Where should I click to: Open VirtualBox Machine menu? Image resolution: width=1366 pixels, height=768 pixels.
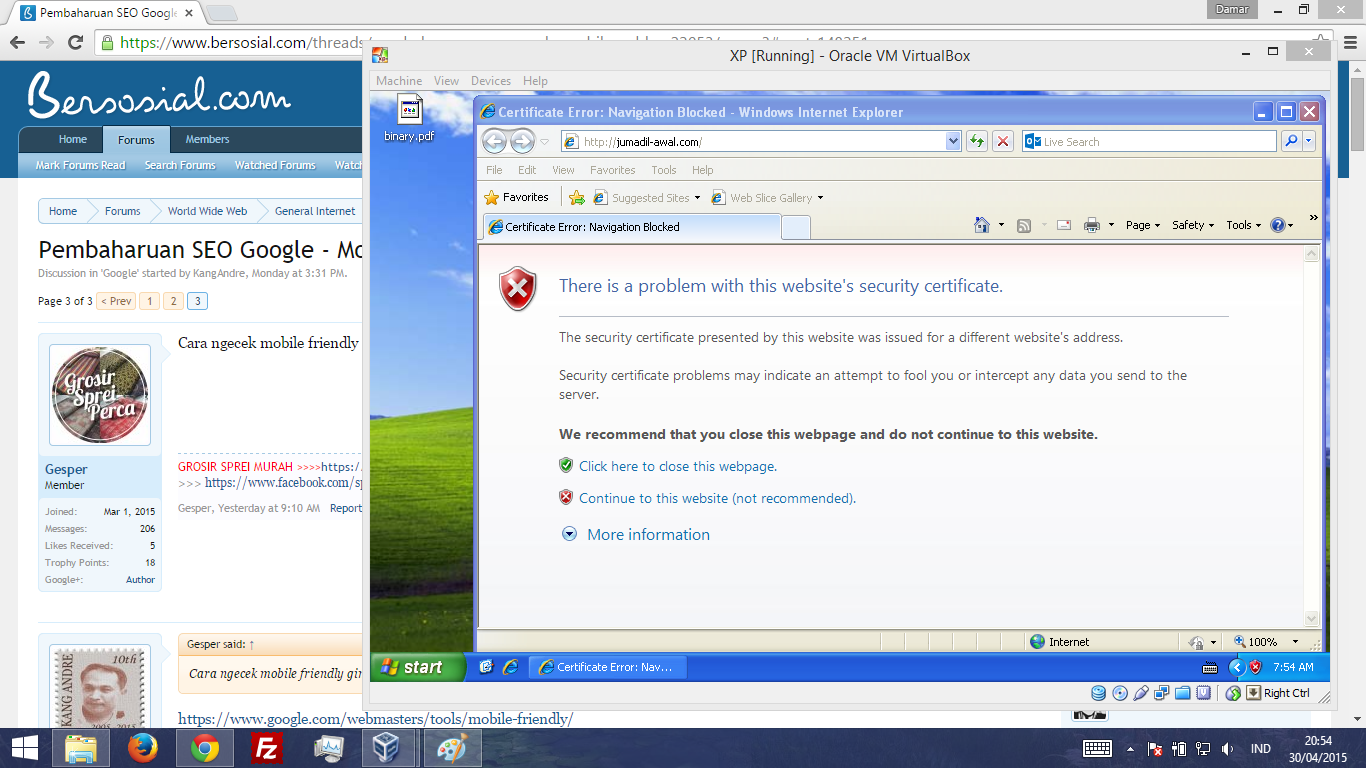tap(399, 81)
